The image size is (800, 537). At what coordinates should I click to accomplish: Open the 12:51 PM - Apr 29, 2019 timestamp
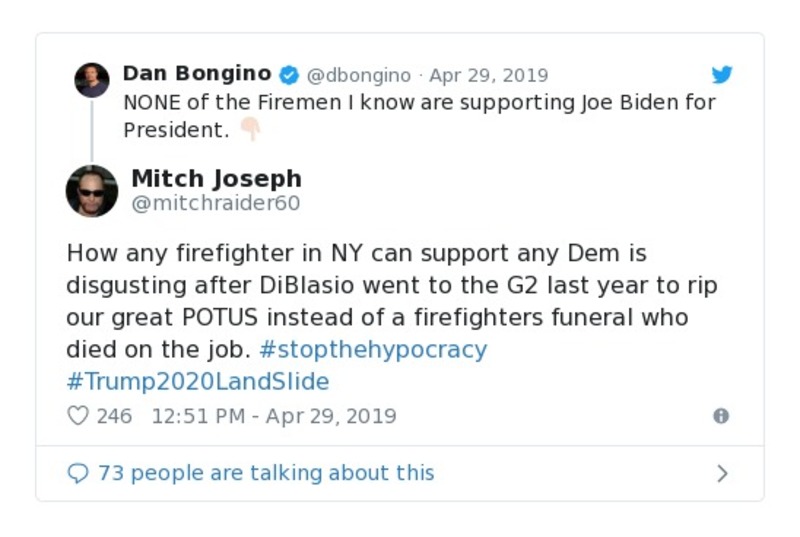pyautogui.click(x=273, y=416)
